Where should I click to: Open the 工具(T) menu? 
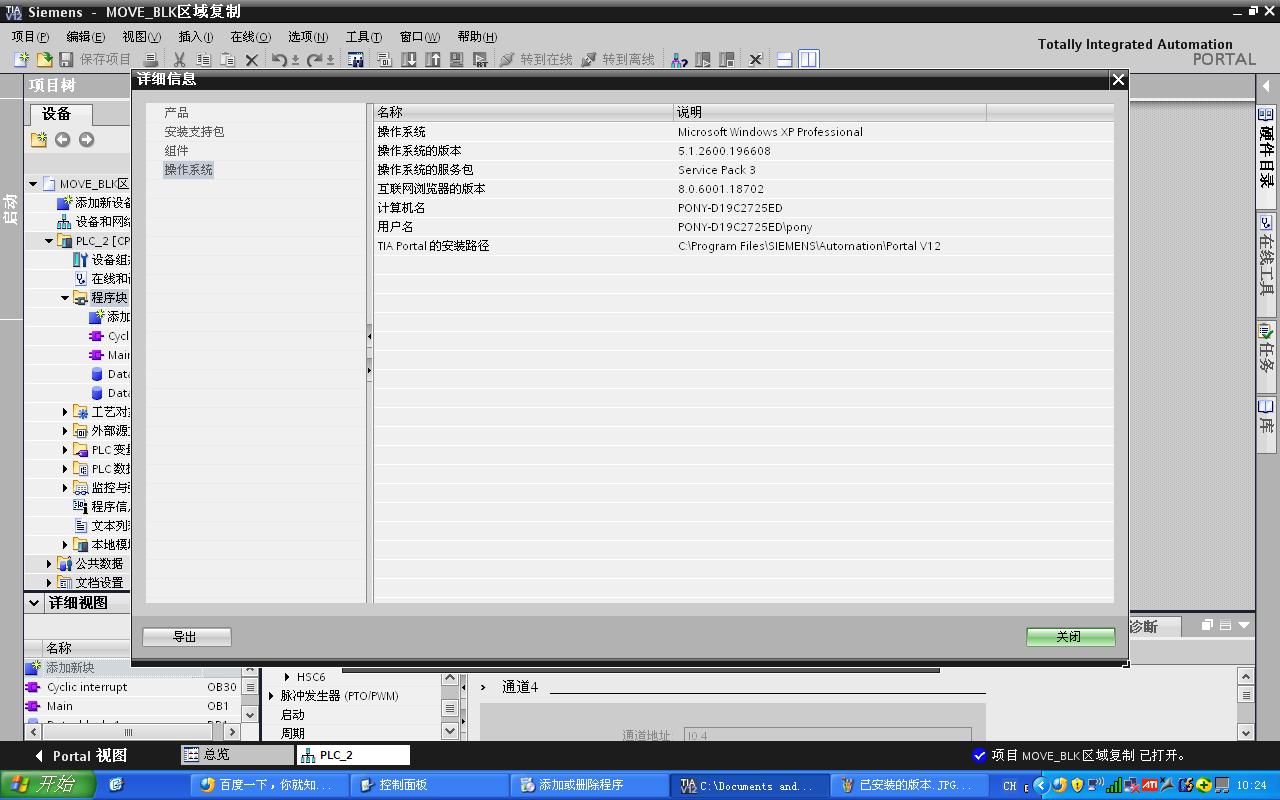coord(364,37)
